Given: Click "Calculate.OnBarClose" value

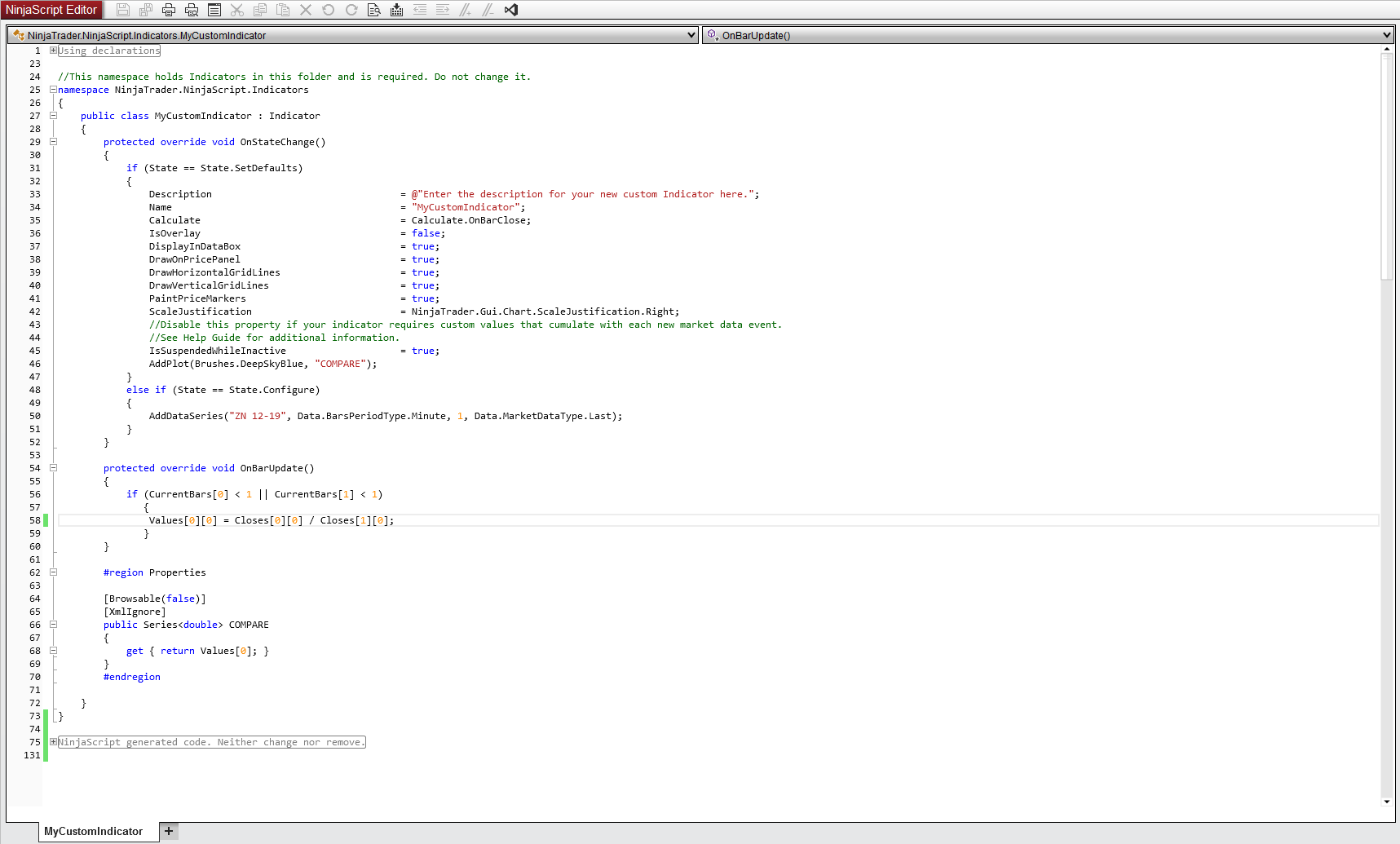Looking at the screenshot, I should click(468, 220).
